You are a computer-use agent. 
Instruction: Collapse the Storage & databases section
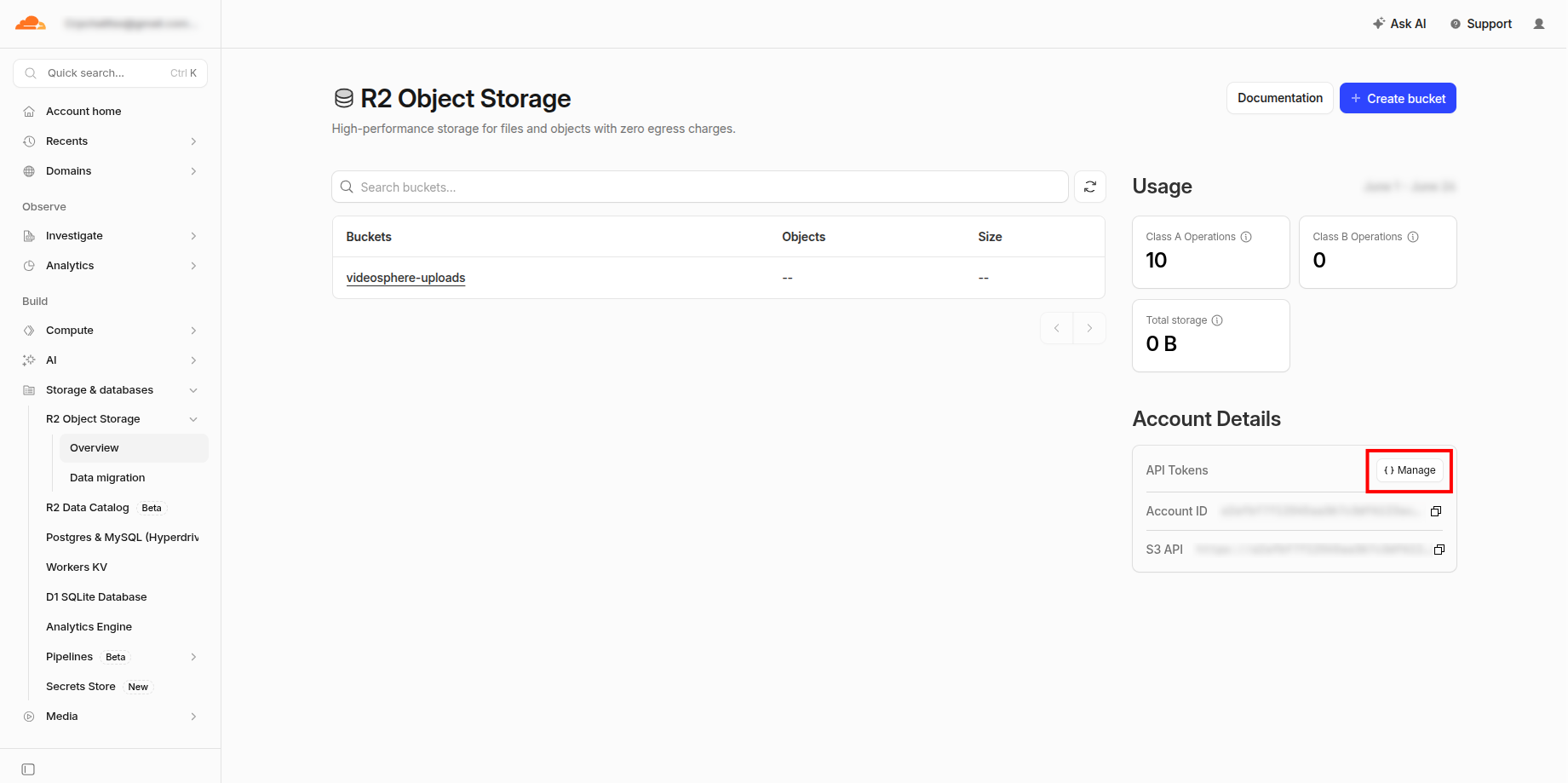(x=193, y=390)
